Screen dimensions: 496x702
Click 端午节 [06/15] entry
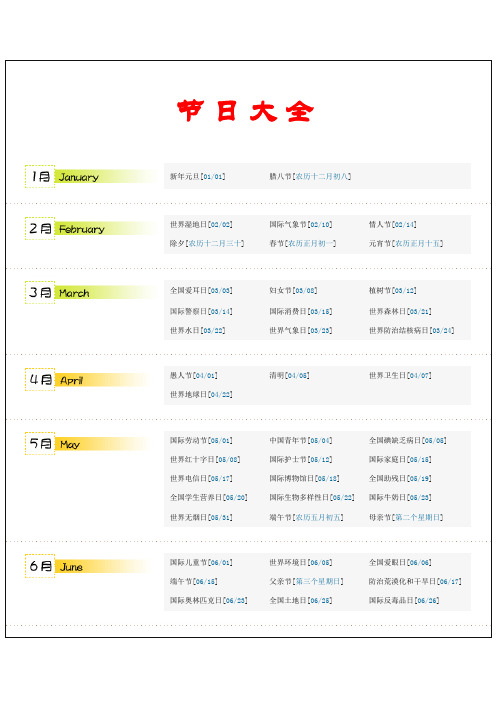(193, 582)
